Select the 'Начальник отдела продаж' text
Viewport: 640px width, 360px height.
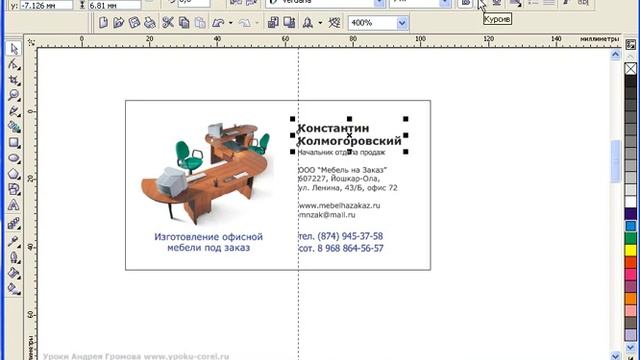click(341, 152)
